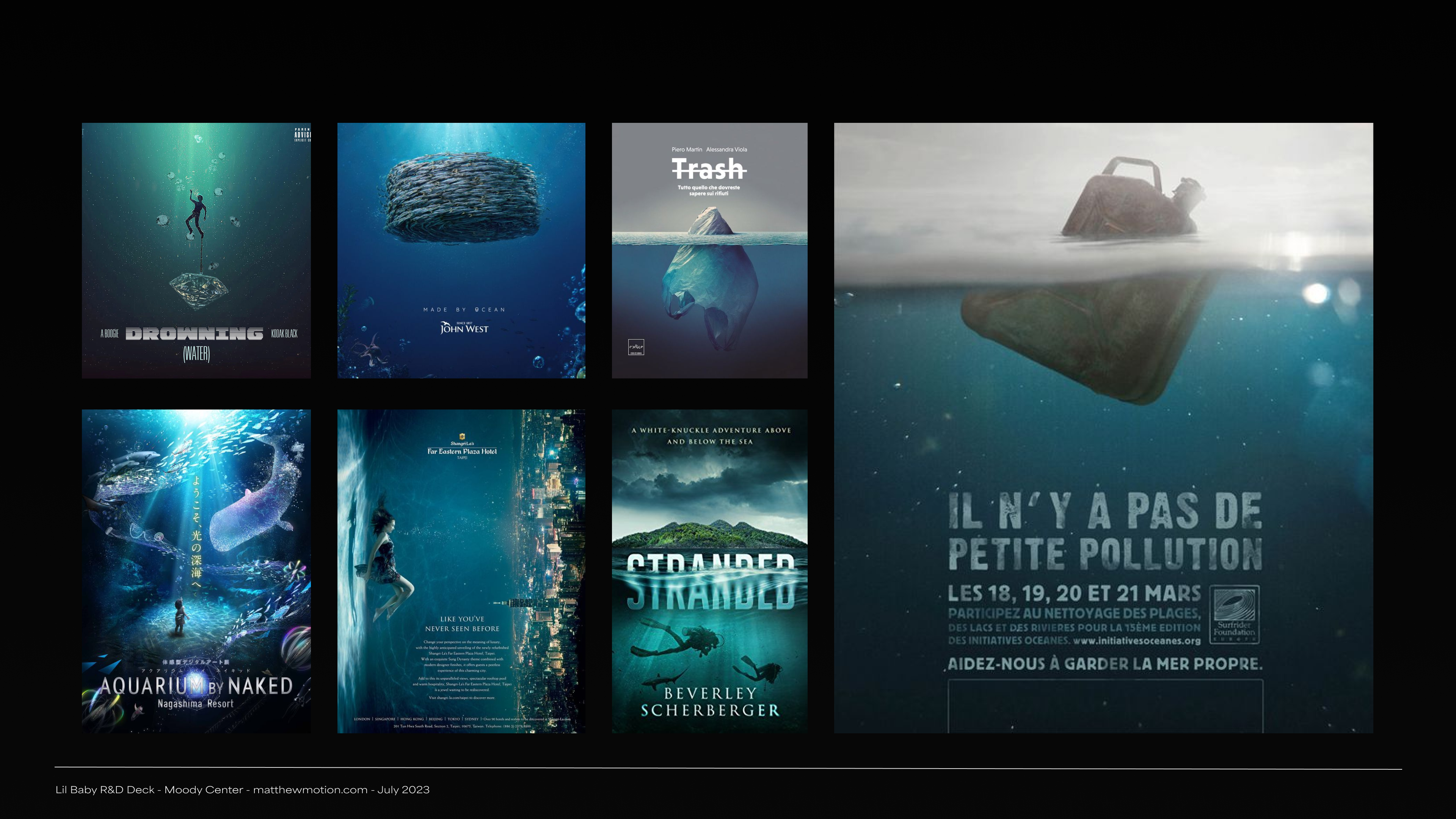Select the Far Eastern Plaza Hotel ad
This screenshot has width=1456, height=819.
pos(461,571)
